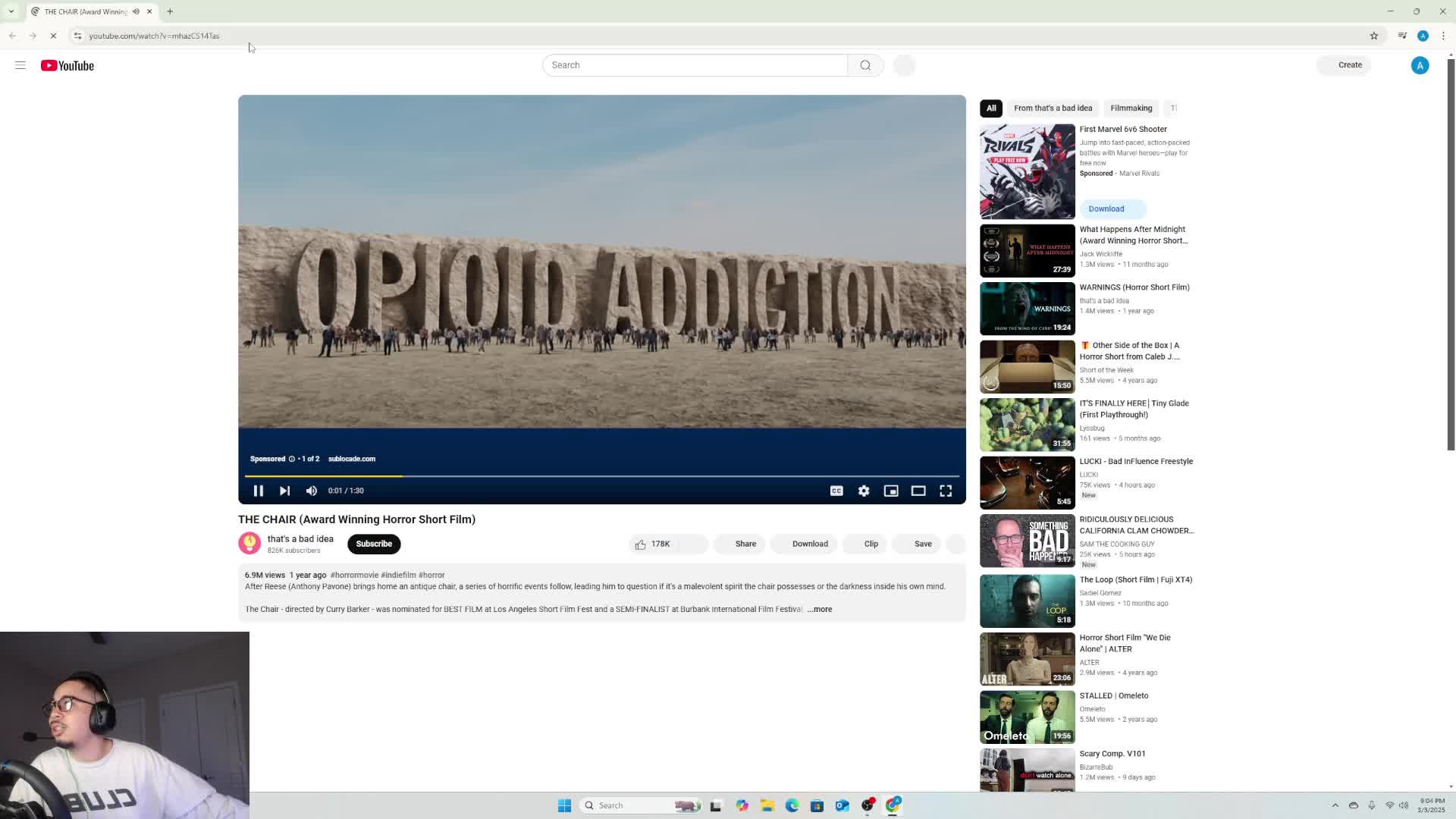Image resolution: width=1456 pixels, height=819 pixels.
Task: Go back in browser history
Action: (x=13, y=36)
